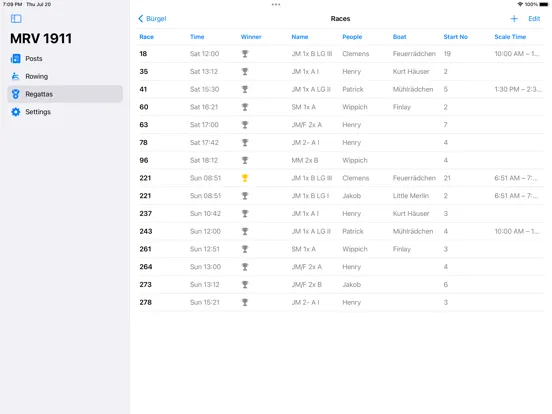The height and width of the screenshot is (414, 552).
Task: Sort by the Race column header
Action: click(146, 37)
